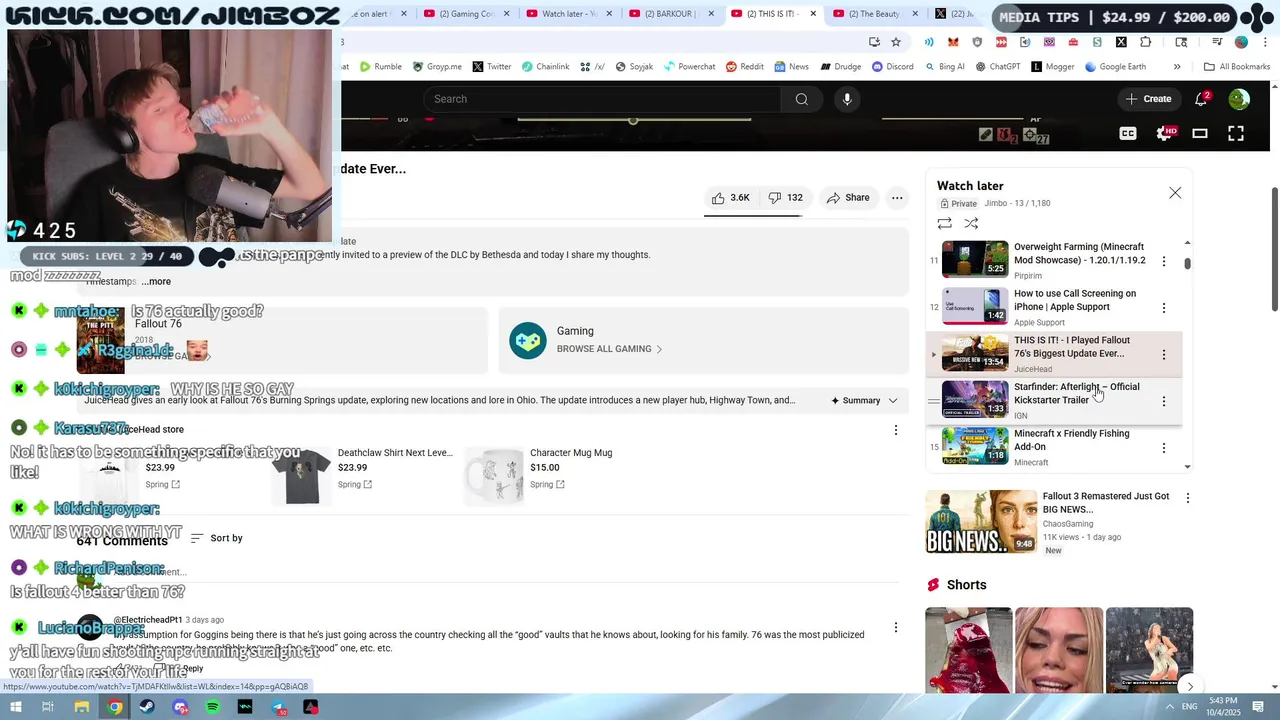The image size is (1280, 720).
Task: Open options for Starfinder Afterlight video
Action: [x=1163, y=401]
